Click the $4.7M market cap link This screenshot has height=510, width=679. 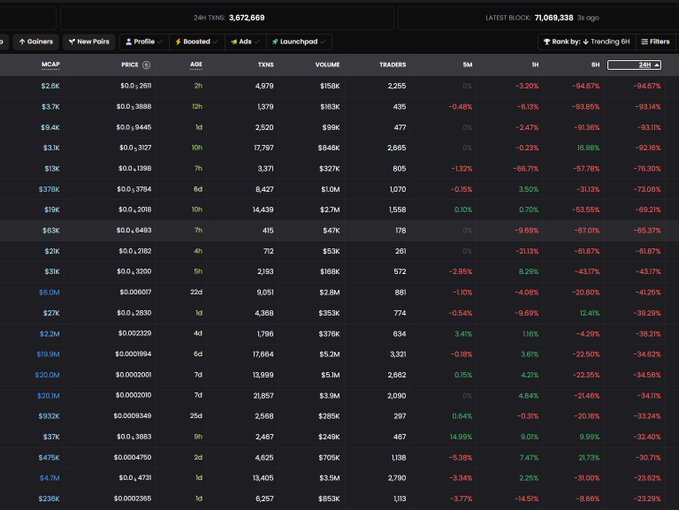tap(49, 478)
